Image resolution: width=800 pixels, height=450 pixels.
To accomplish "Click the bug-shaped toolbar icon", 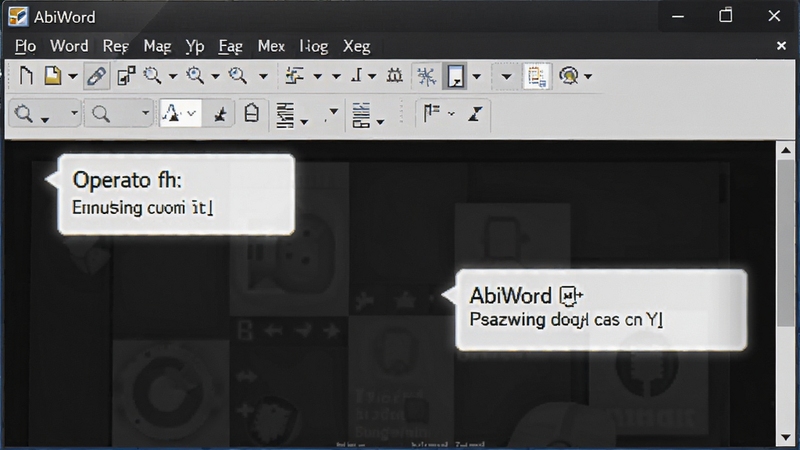I will (x=394, y=76).
